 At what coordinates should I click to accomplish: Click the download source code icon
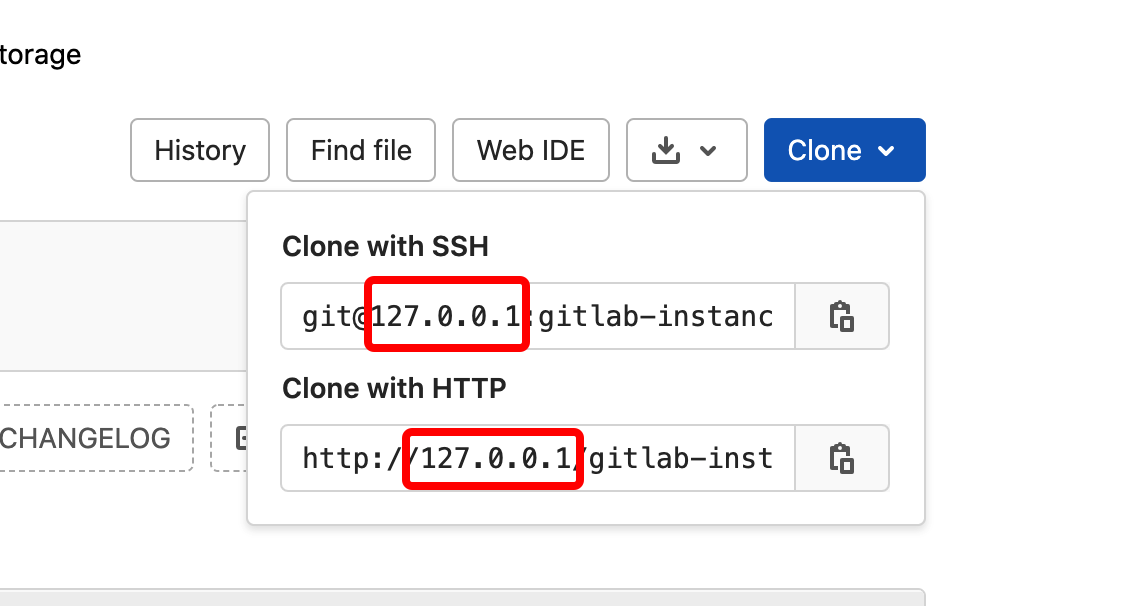tap(667, 150)
